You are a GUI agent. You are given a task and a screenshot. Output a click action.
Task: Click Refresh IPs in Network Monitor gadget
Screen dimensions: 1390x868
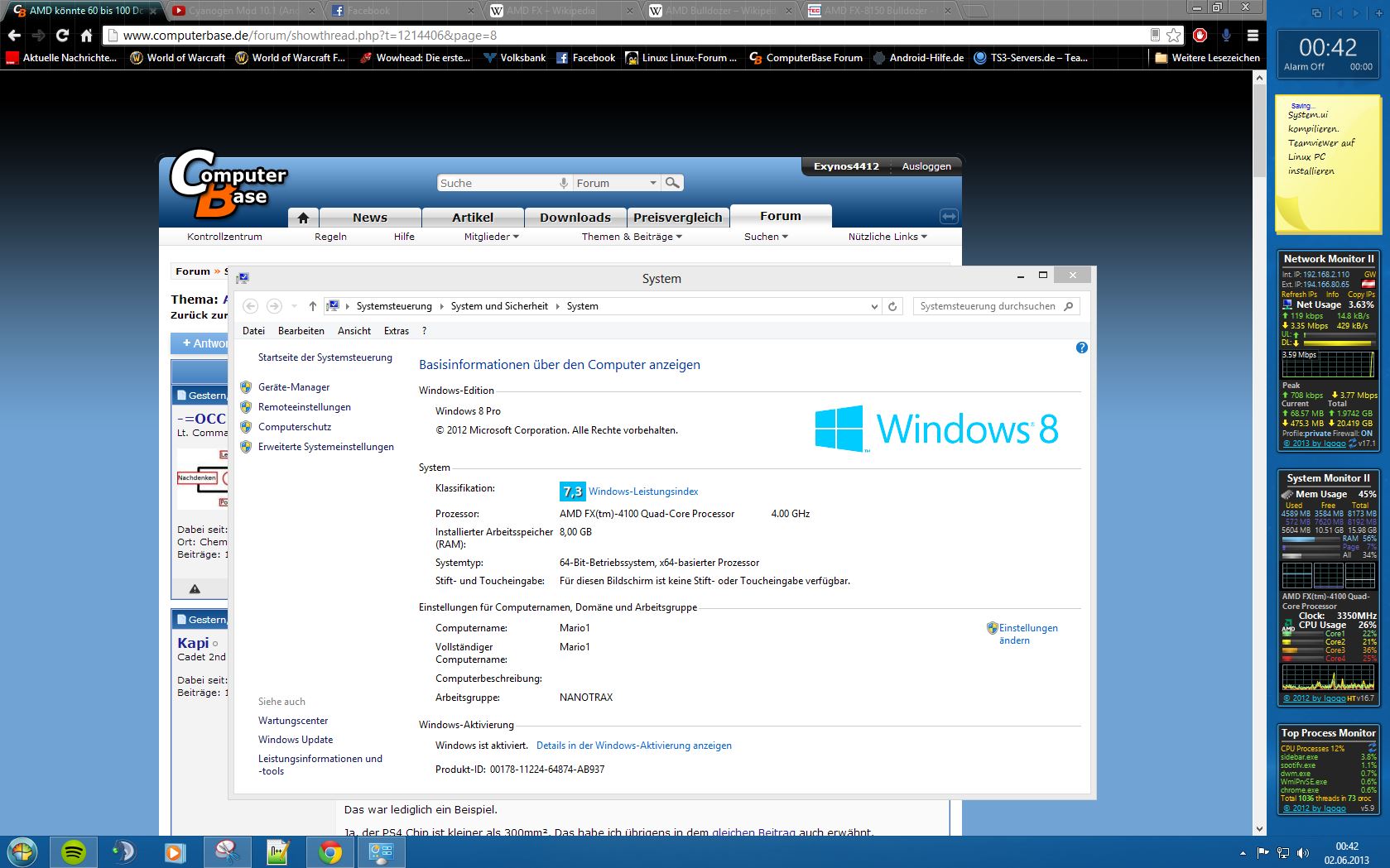[1299, 295]
